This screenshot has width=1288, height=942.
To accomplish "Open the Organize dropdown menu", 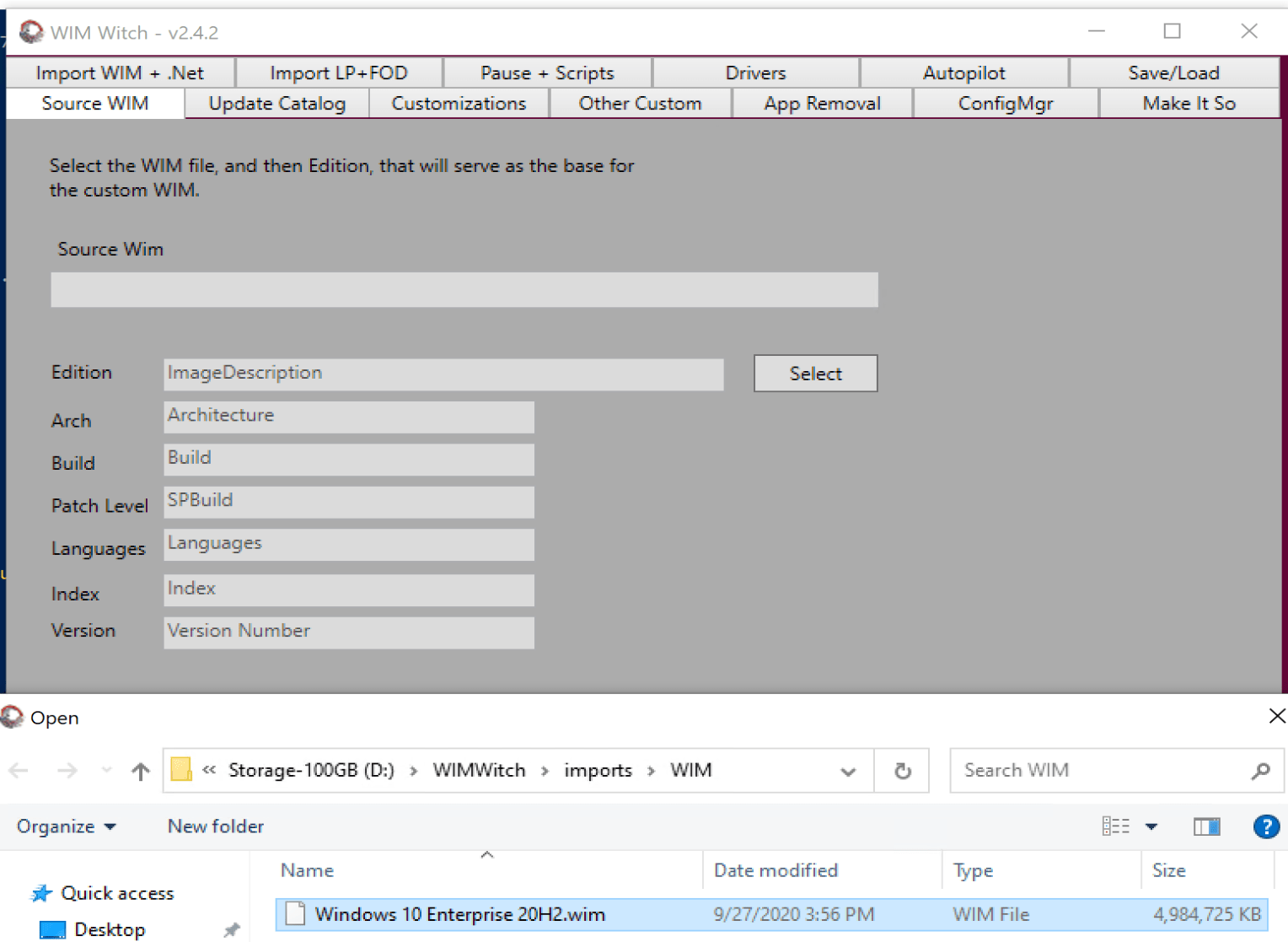I will (66, 826).
